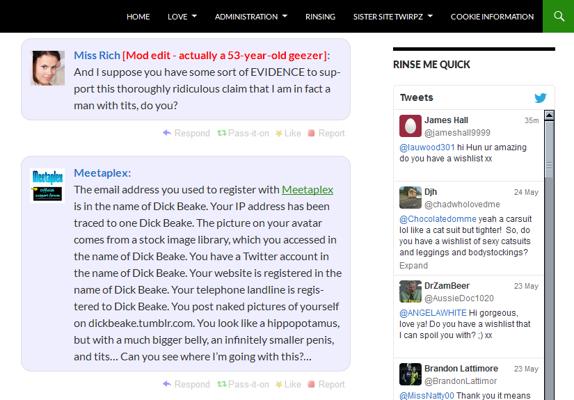This screenshot has width=574, height=400.
Task: Open the green search icon
Action: click(x=558, y=16)
